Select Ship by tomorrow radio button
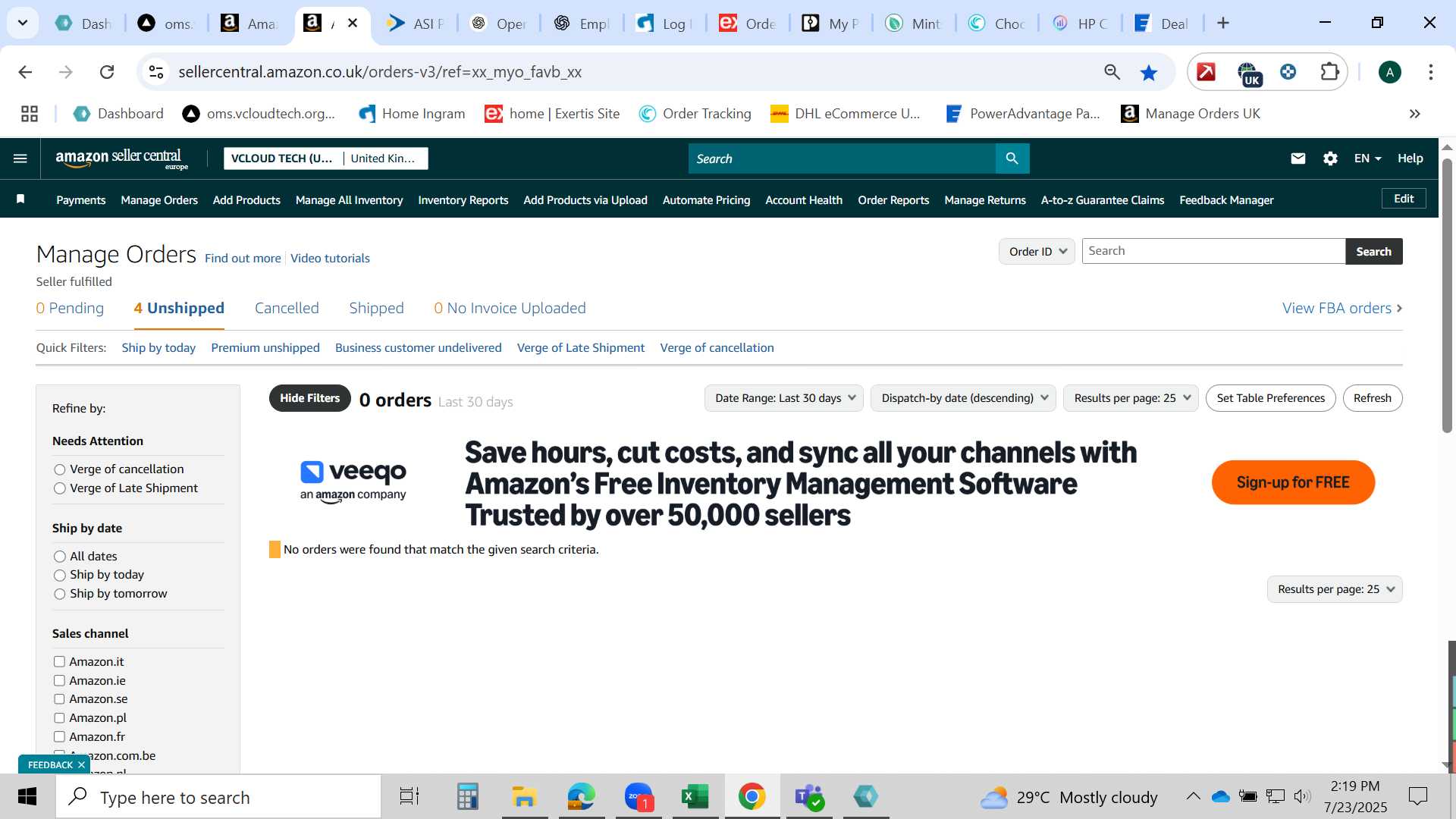Image resolution: width=1456 pixels, height=819 pixels. (60, 595)
